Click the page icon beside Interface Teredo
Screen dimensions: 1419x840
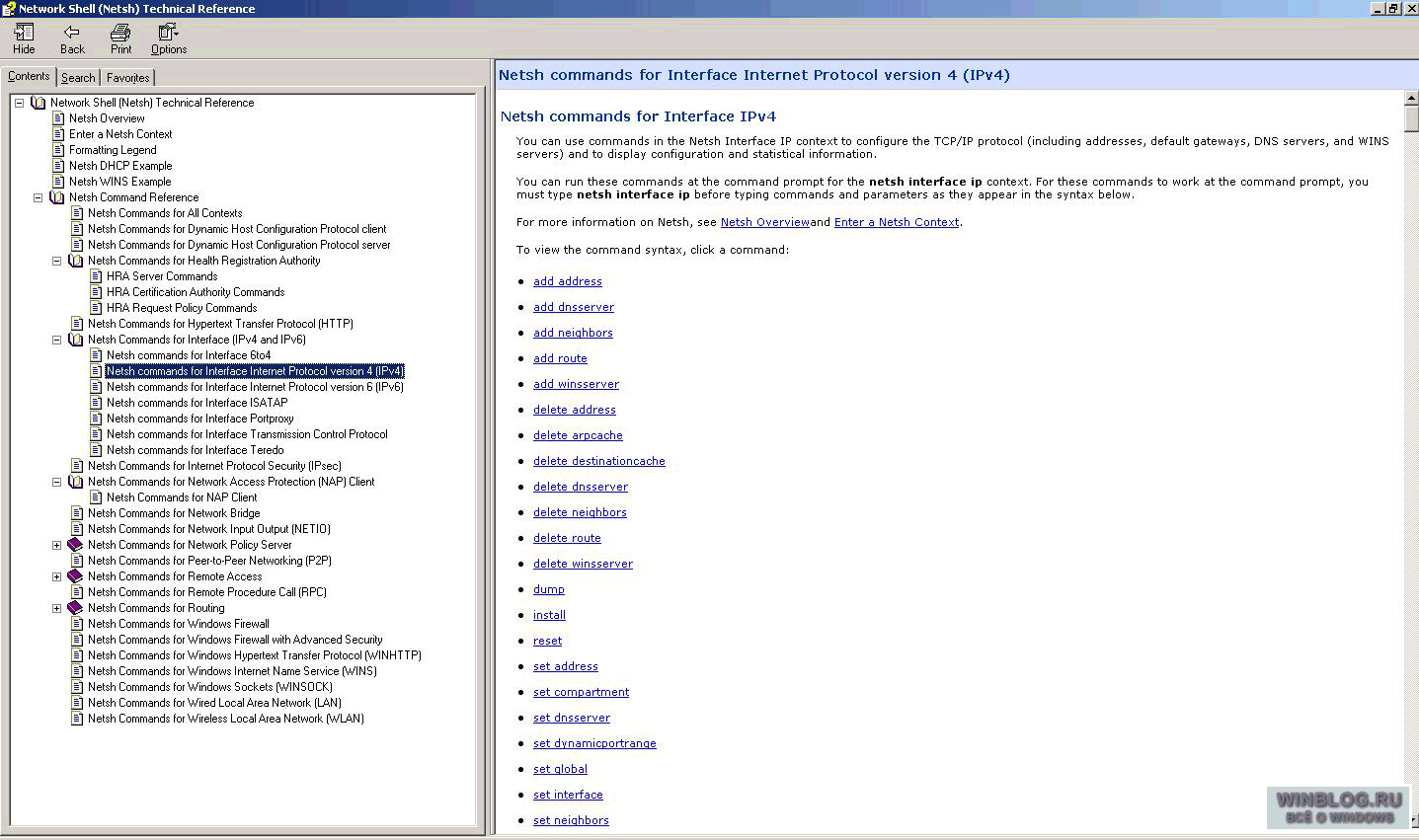coord(97,450)
